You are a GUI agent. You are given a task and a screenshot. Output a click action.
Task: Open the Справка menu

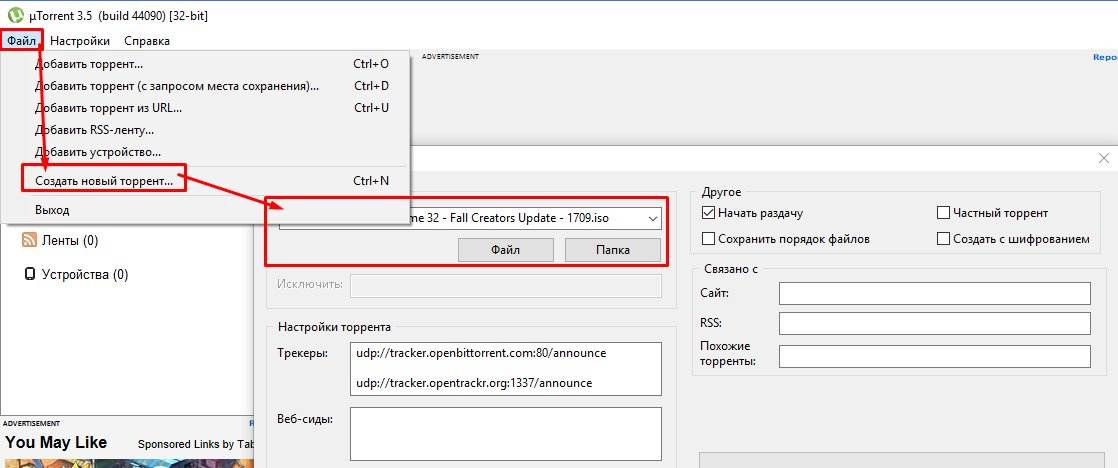(147, 41)
